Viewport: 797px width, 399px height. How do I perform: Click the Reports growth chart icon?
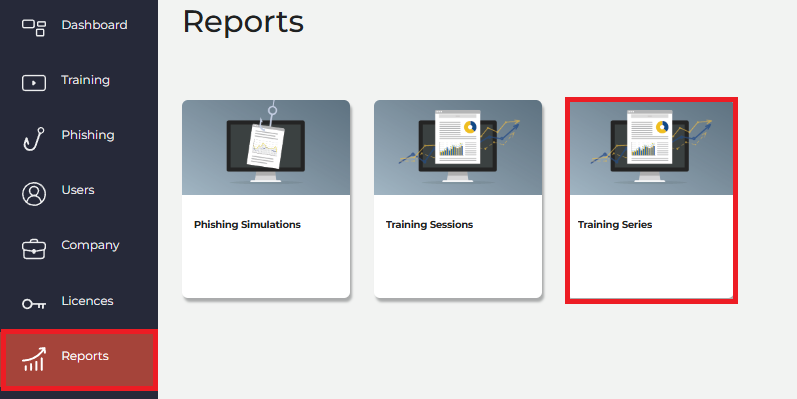pyautogui.click(x=34, y=359)
